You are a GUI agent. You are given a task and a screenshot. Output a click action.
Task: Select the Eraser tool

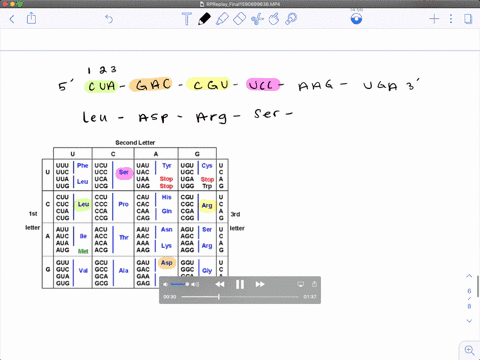239,19
